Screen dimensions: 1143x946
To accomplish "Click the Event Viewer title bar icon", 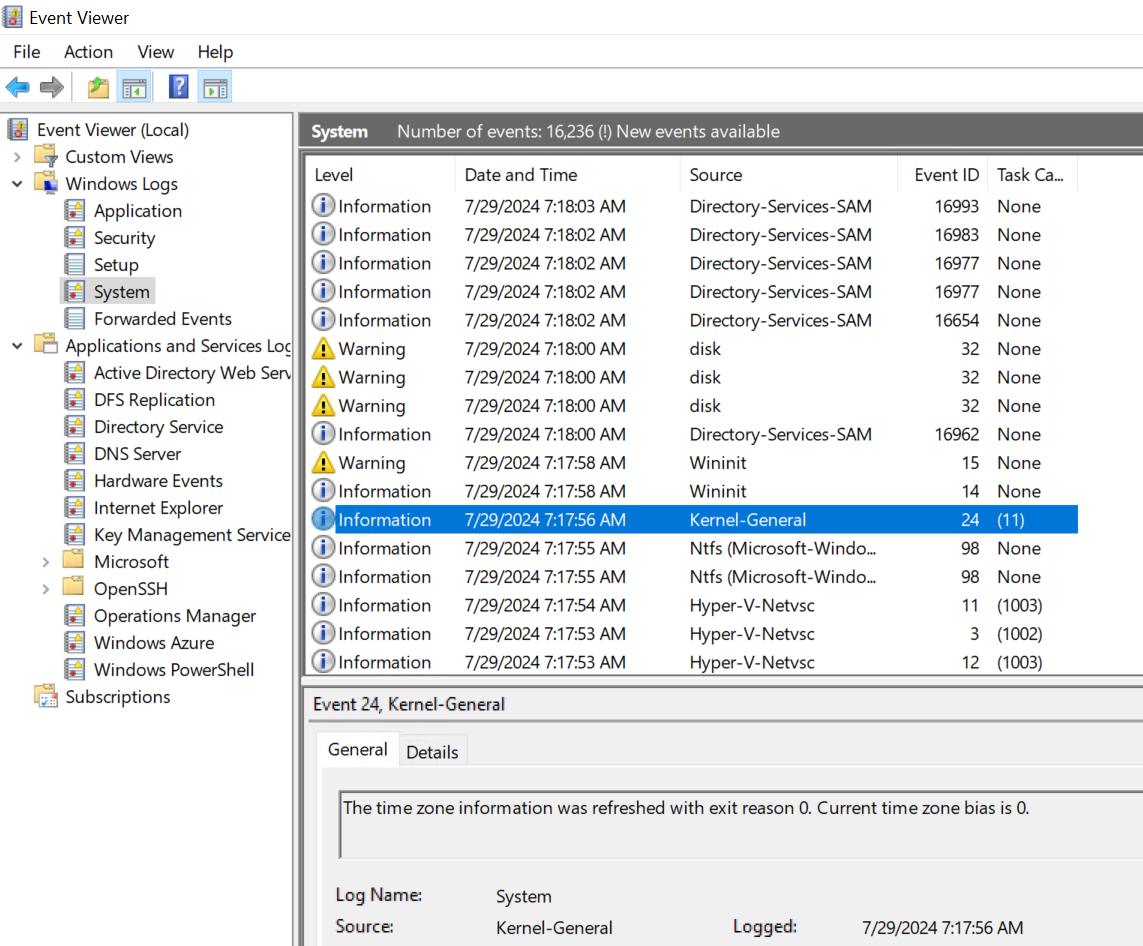I will [12, 17].
